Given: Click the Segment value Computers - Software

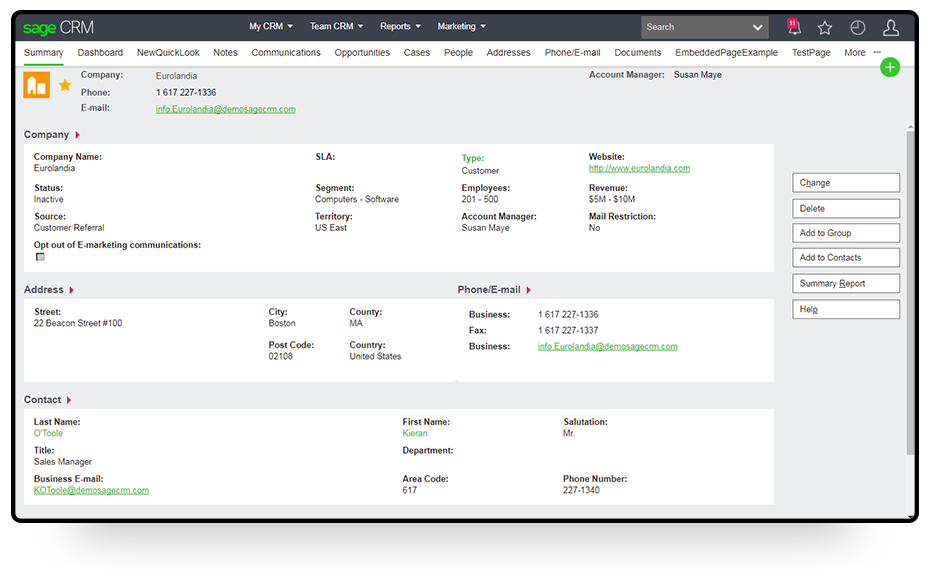Looking at the screenshot, I should pos(357,199).
